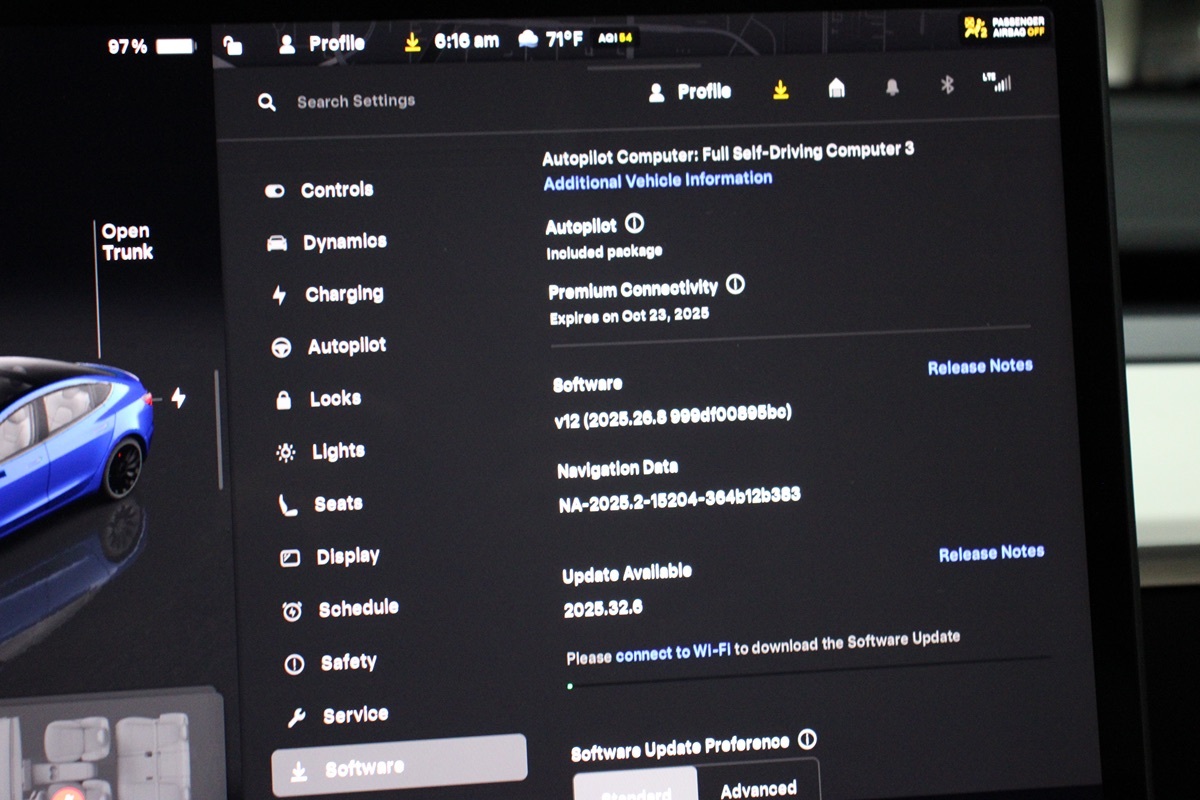Tap Software Update Preference info icon

point(807,739)
